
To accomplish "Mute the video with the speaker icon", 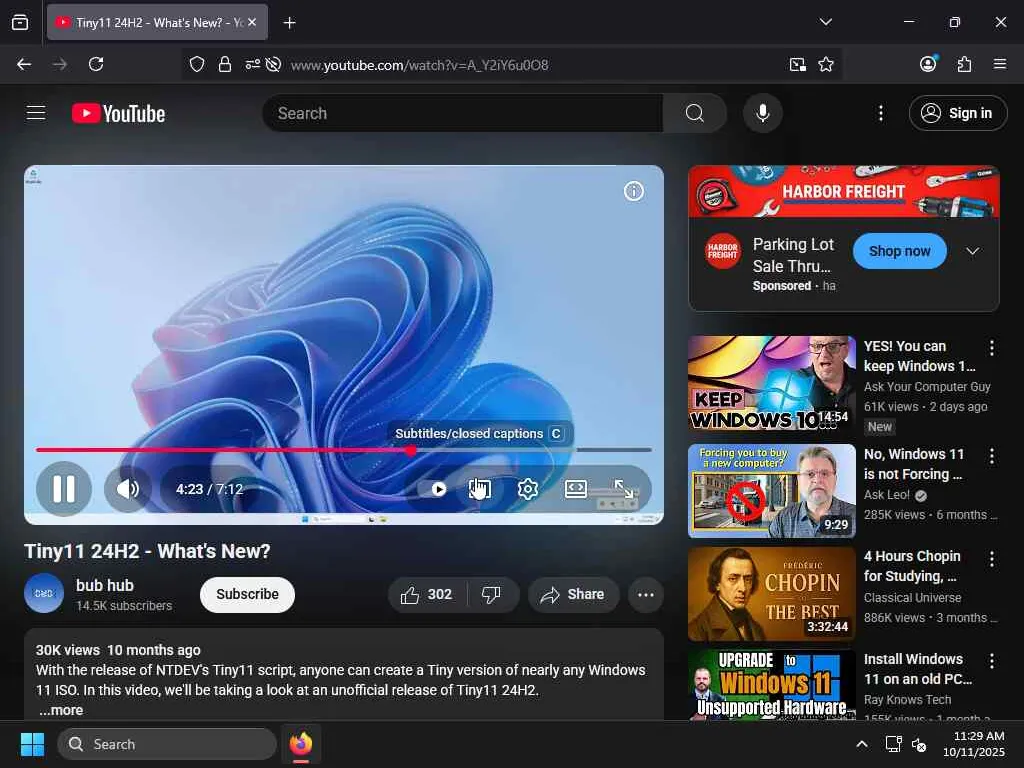I will tap(127, 488).
